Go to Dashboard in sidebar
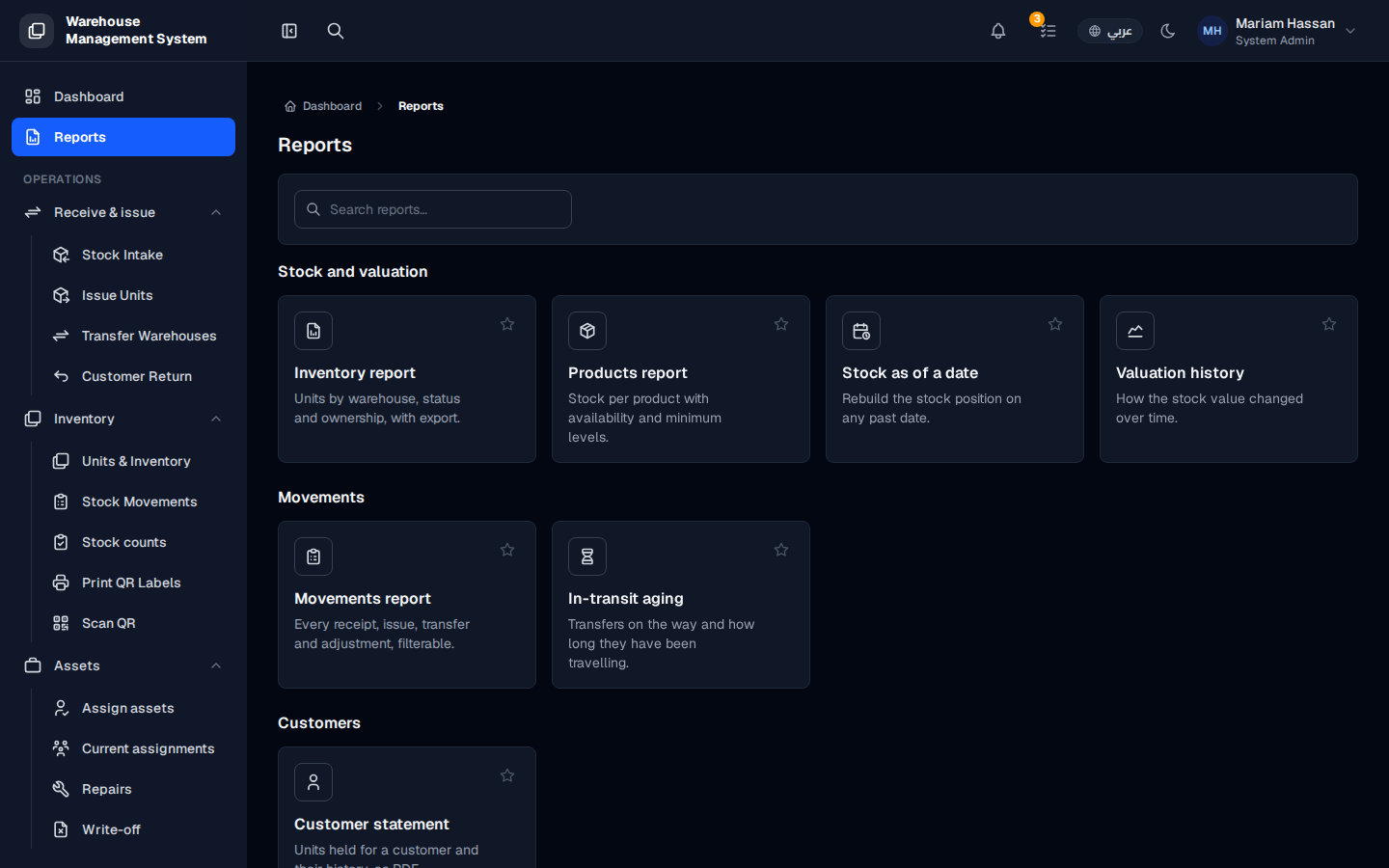 pos(123,96)
